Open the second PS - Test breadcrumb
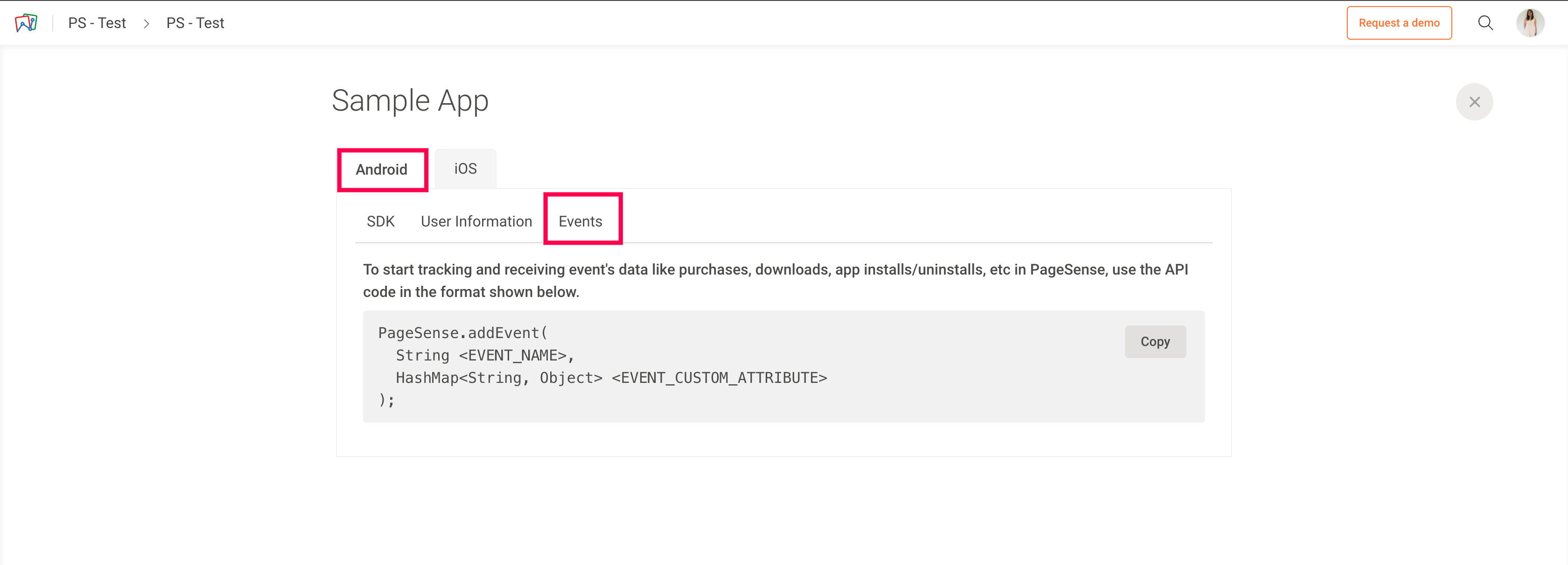The image size is (1568, 565). (x=195, y=23)
